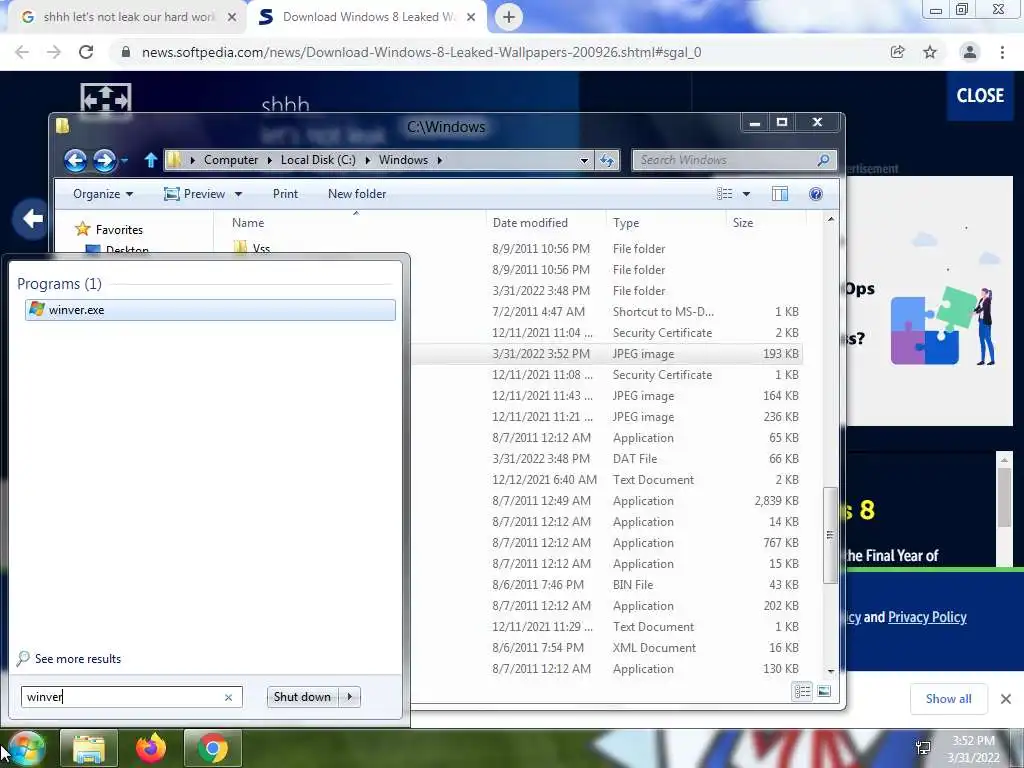This screenshot has width=1024, height=768.
Task: Click Print in Explorer toolbar
Action: pyautogui.click(x=285, y=194)
